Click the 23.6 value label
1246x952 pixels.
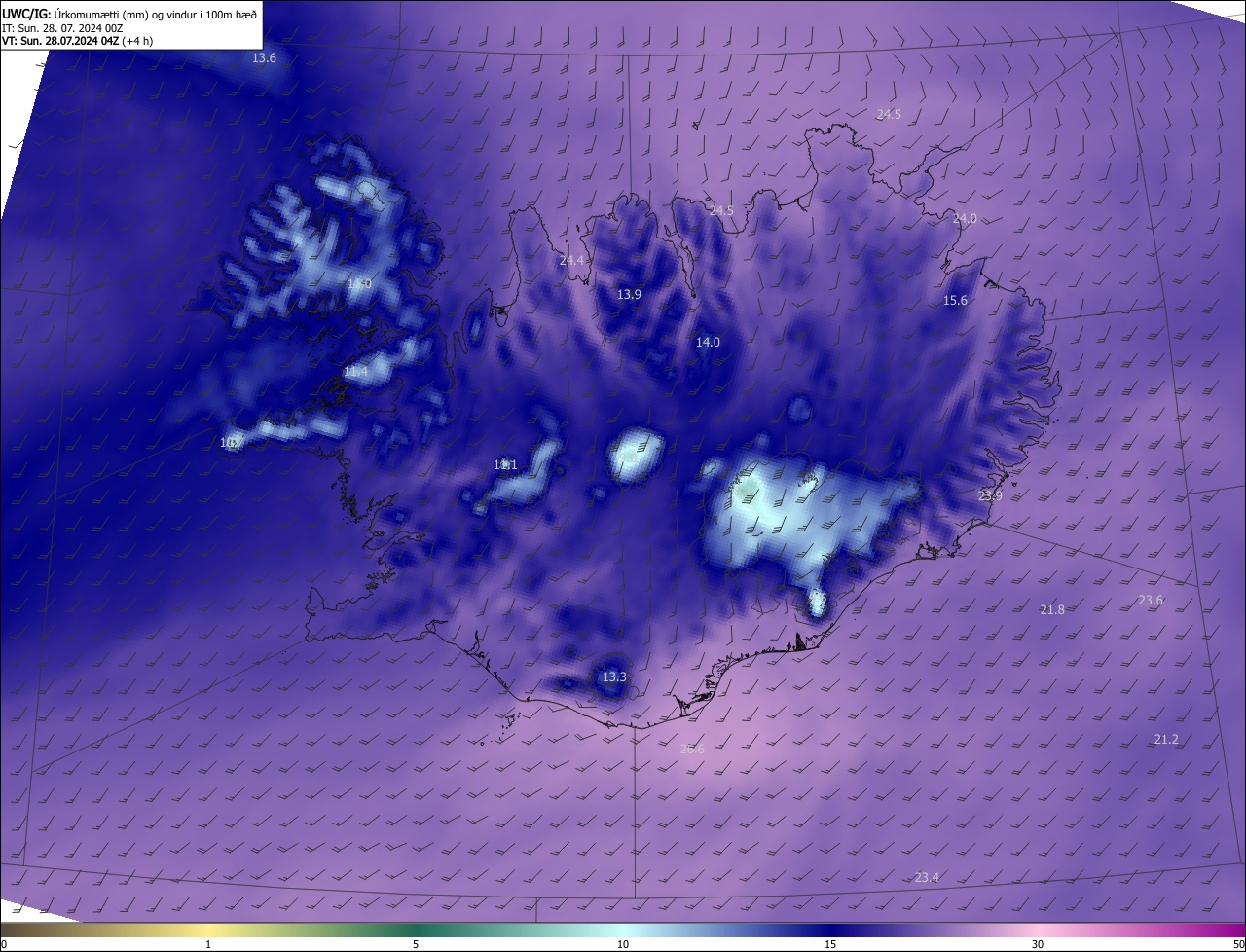coord(1151,601)
